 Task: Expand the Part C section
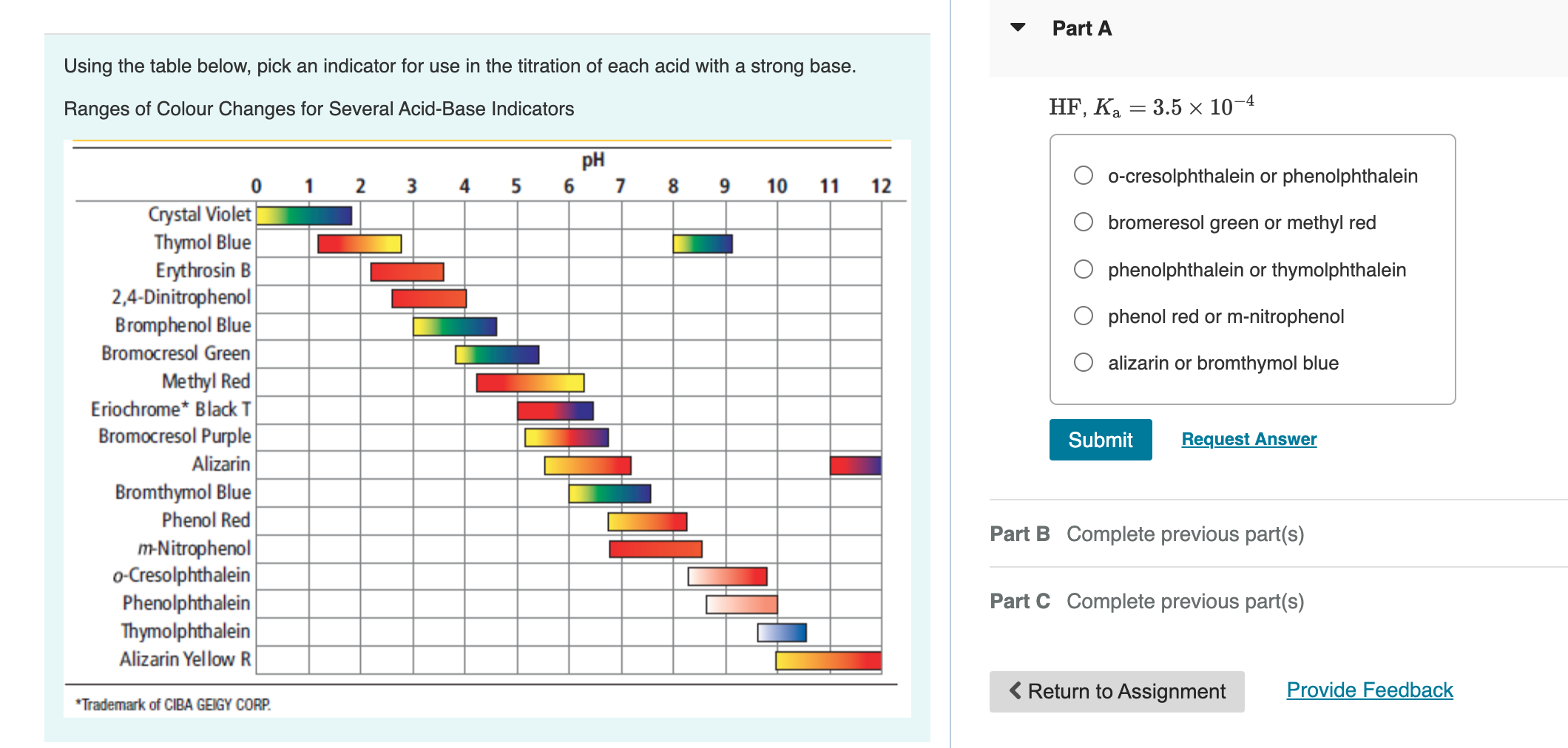click(x=1019, y=601)
